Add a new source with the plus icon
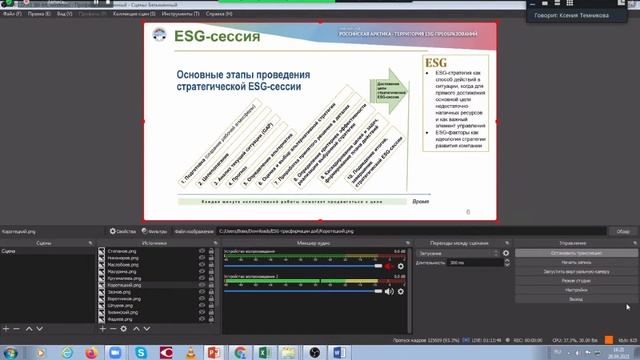The height and width of the screenshot is (360, 640). point(103,329)
